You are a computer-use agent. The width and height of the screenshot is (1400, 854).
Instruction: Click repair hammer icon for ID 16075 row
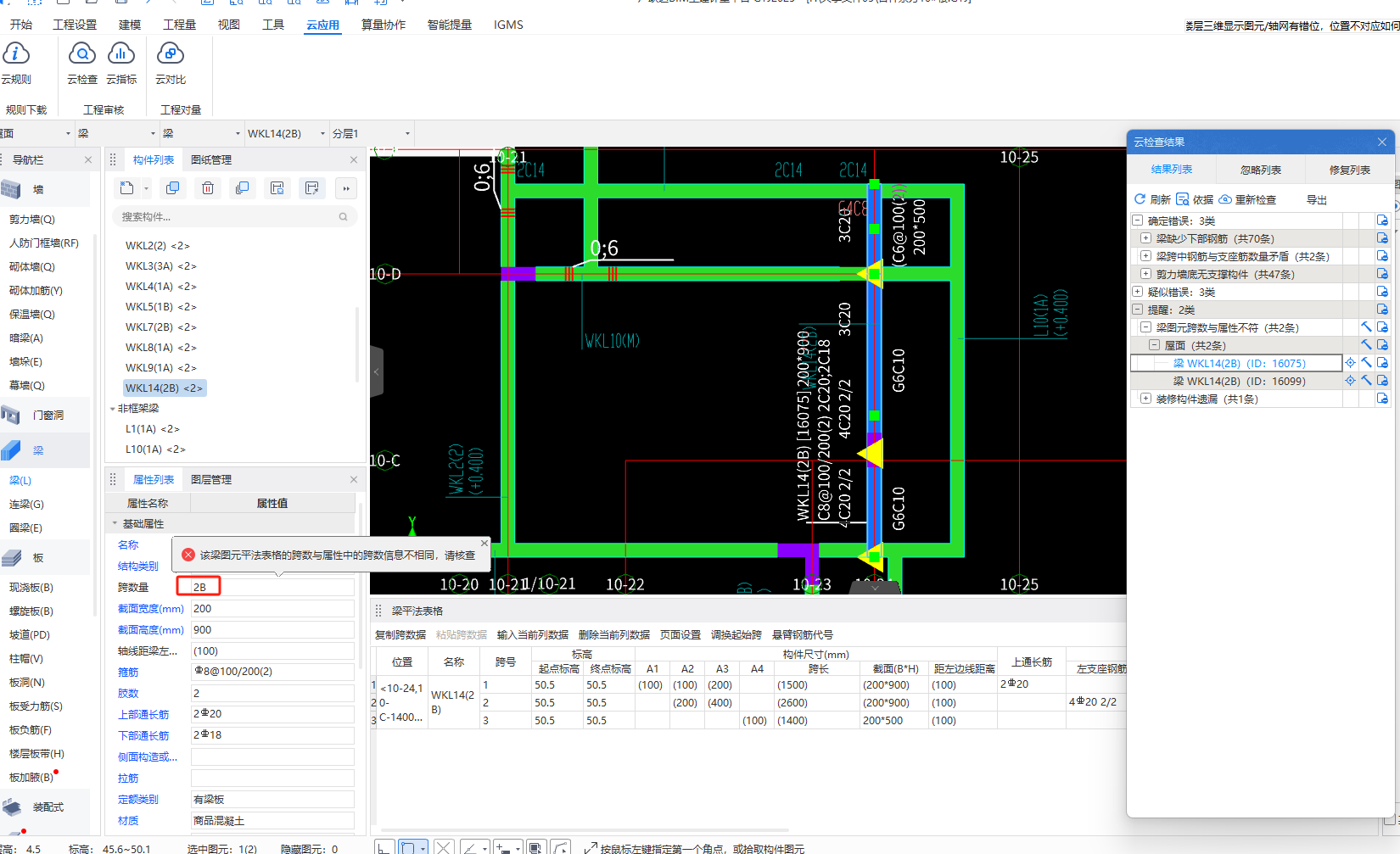[x=1366, y=363]
